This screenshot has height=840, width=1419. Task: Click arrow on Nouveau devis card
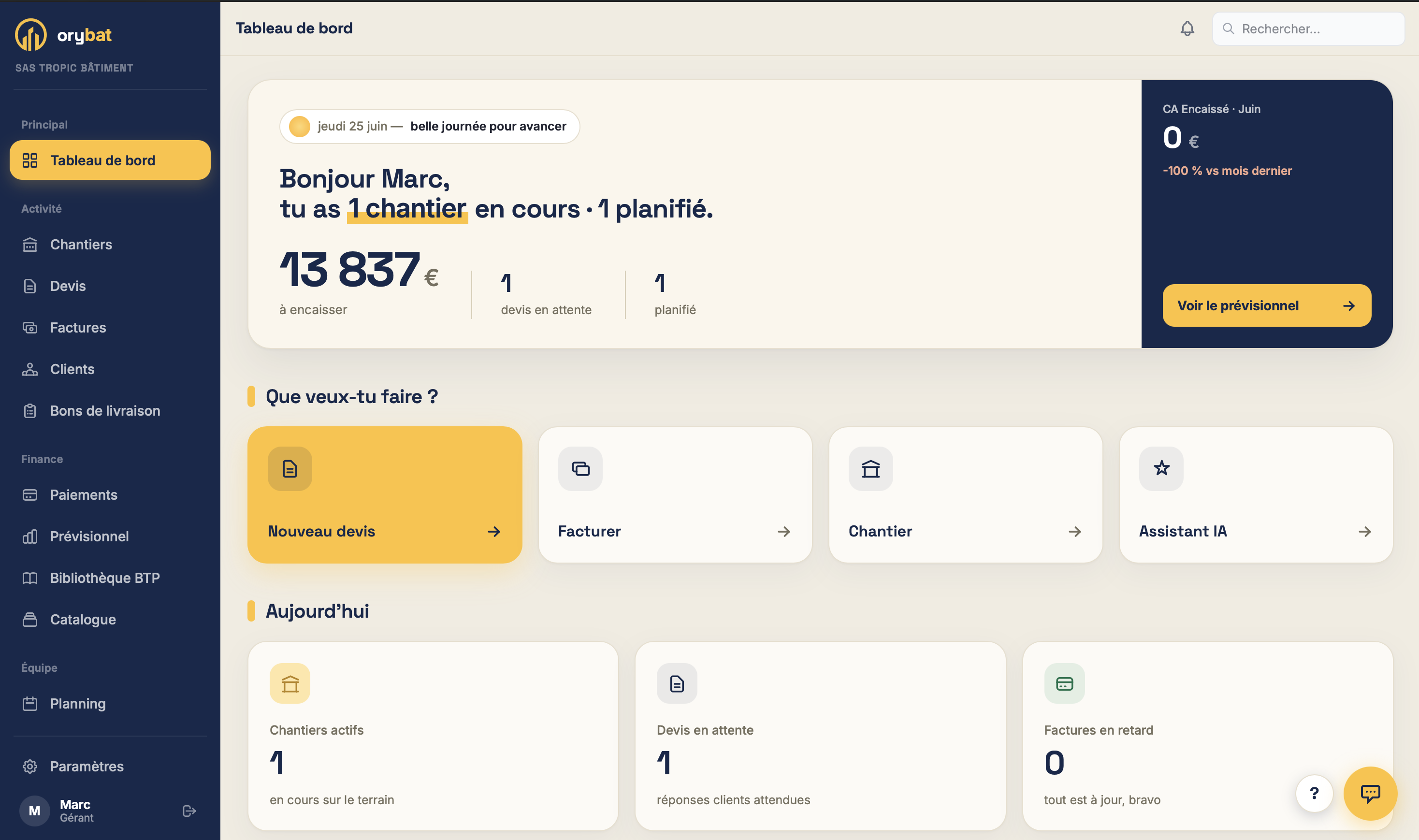[x=493, y=531]
